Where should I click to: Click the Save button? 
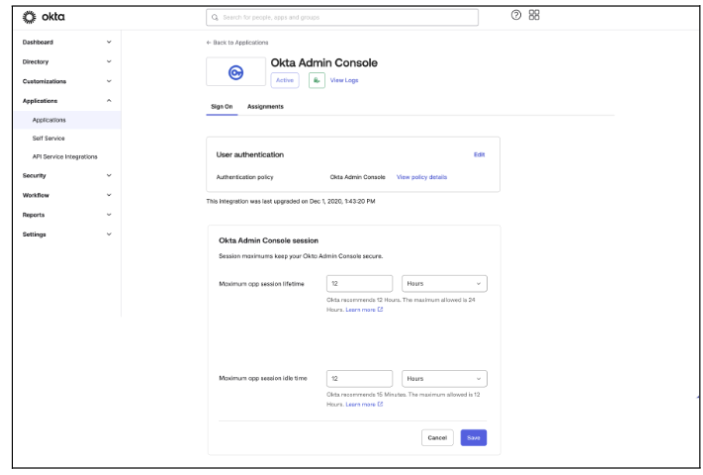[x=473, y=438]
